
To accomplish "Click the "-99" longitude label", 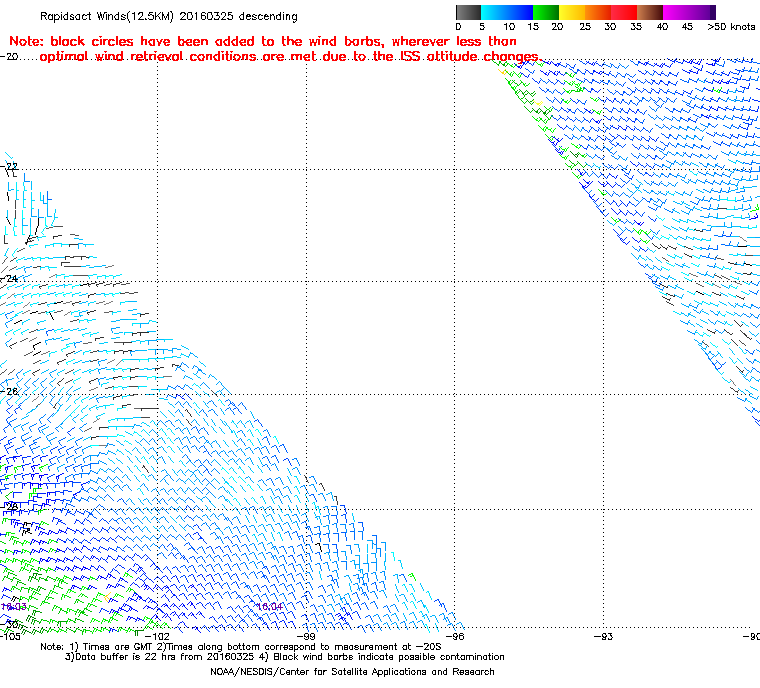I will pos(306,636).
